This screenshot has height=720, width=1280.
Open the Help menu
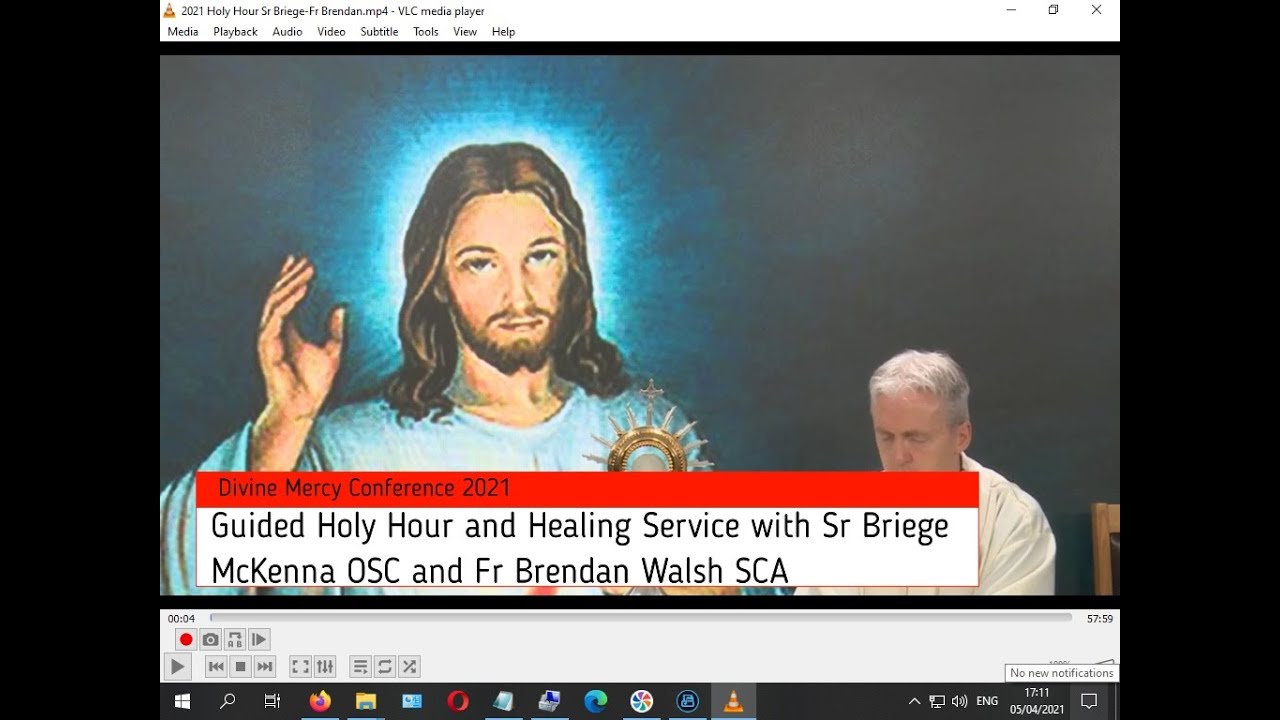(503, 32)
